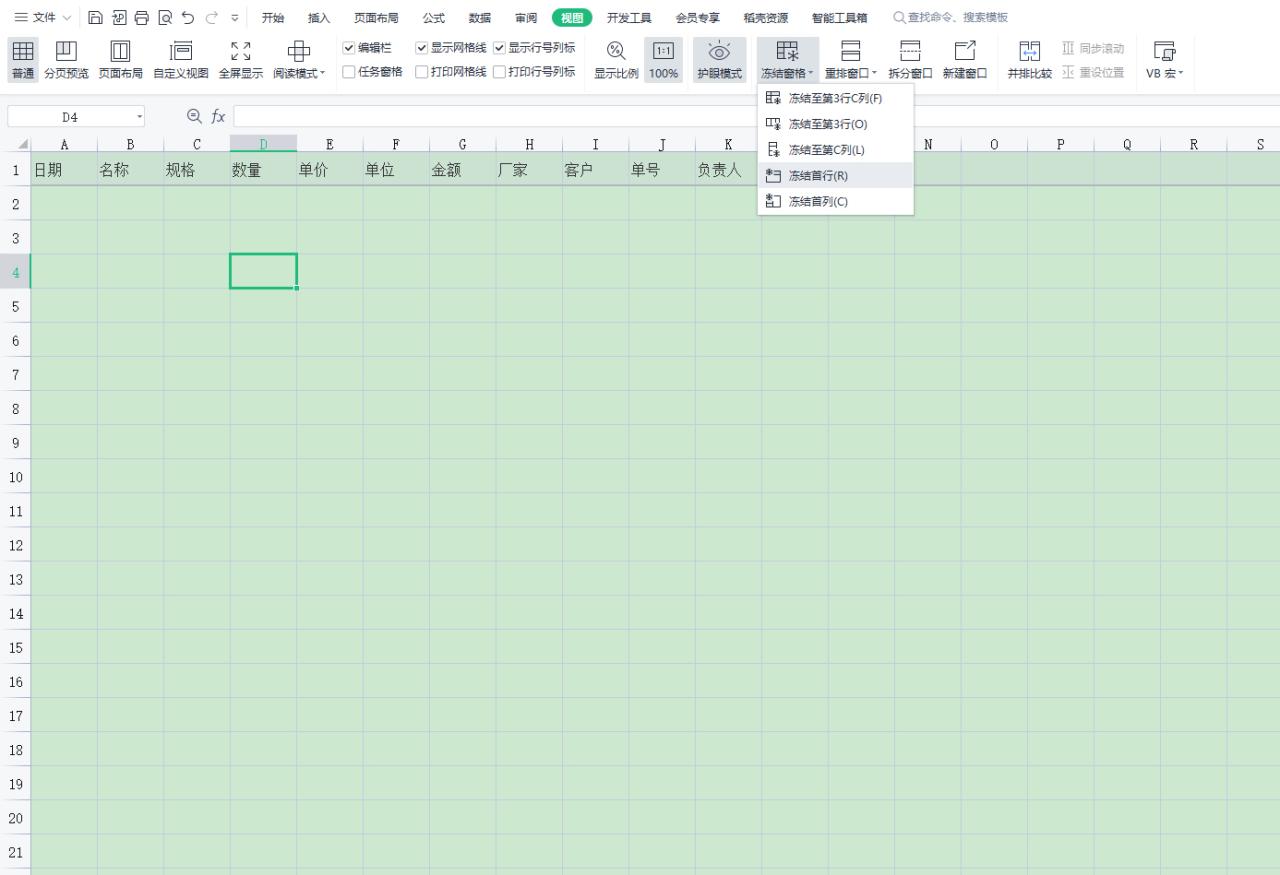Image resolution: width=1280 pixels, height=875 pixels.
Task: Switch to the 审阅 ribbon tab
Action: tap(526, 17)
